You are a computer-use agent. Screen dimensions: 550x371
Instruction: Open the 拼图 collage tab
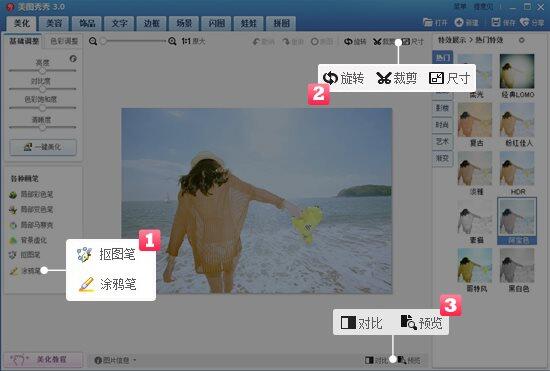[x=281, y=23]
